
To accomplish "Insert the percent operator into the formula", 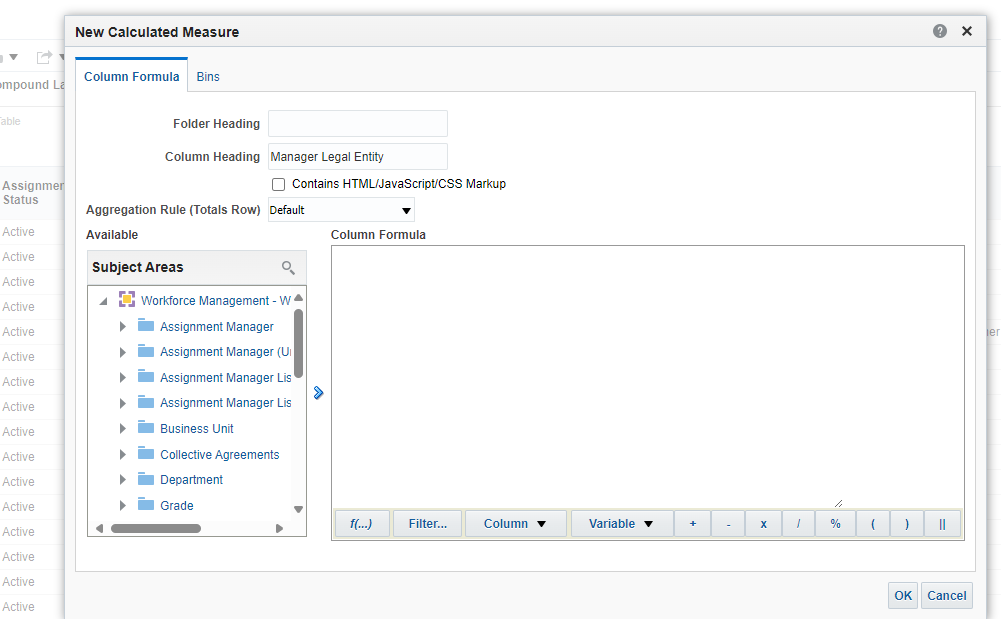I will pos(835,523).
